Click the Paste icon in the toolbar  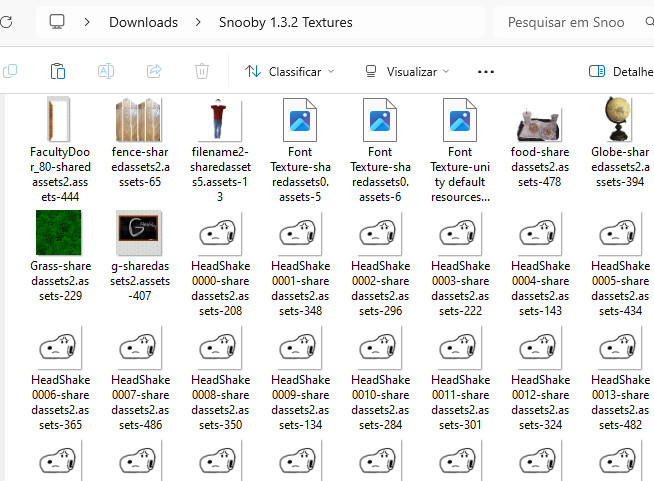58,71
